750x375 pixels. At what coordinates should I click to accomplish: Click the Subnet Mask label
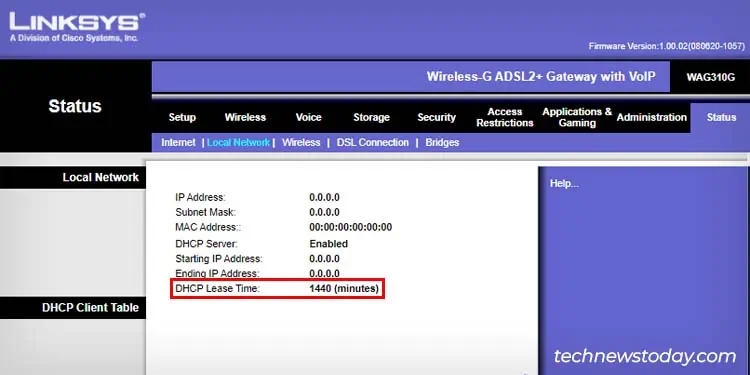205,212
